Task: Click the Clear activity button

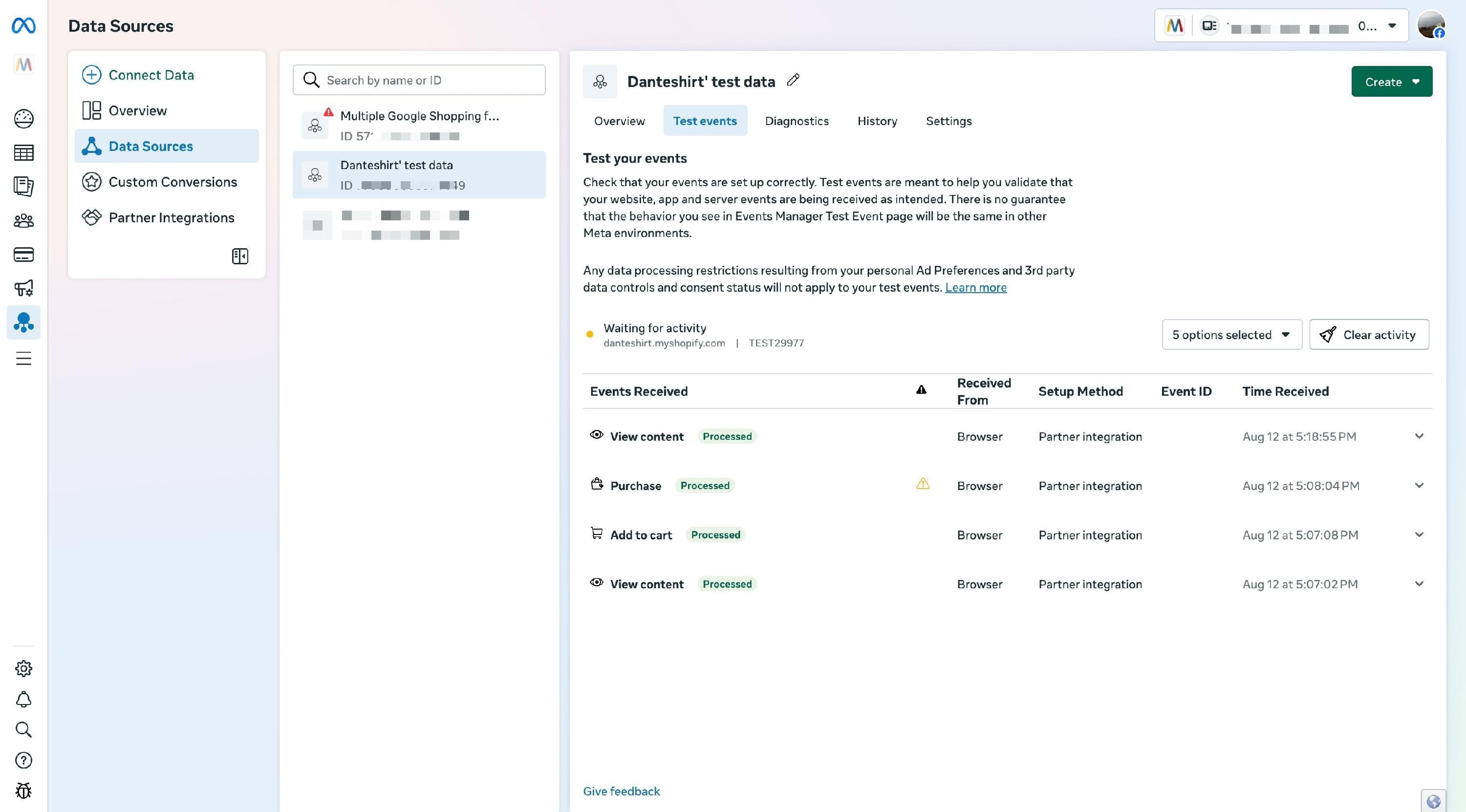Action: tap(1369, 335)
